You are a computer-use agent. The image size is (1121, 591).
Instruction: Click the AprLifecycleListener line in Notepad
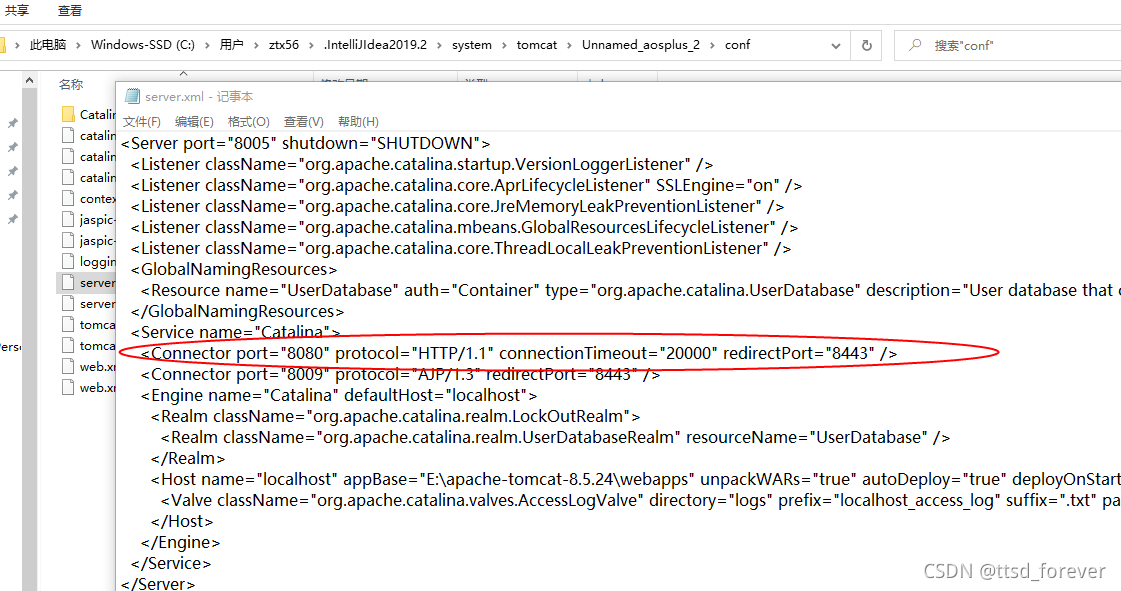[466, 185]
